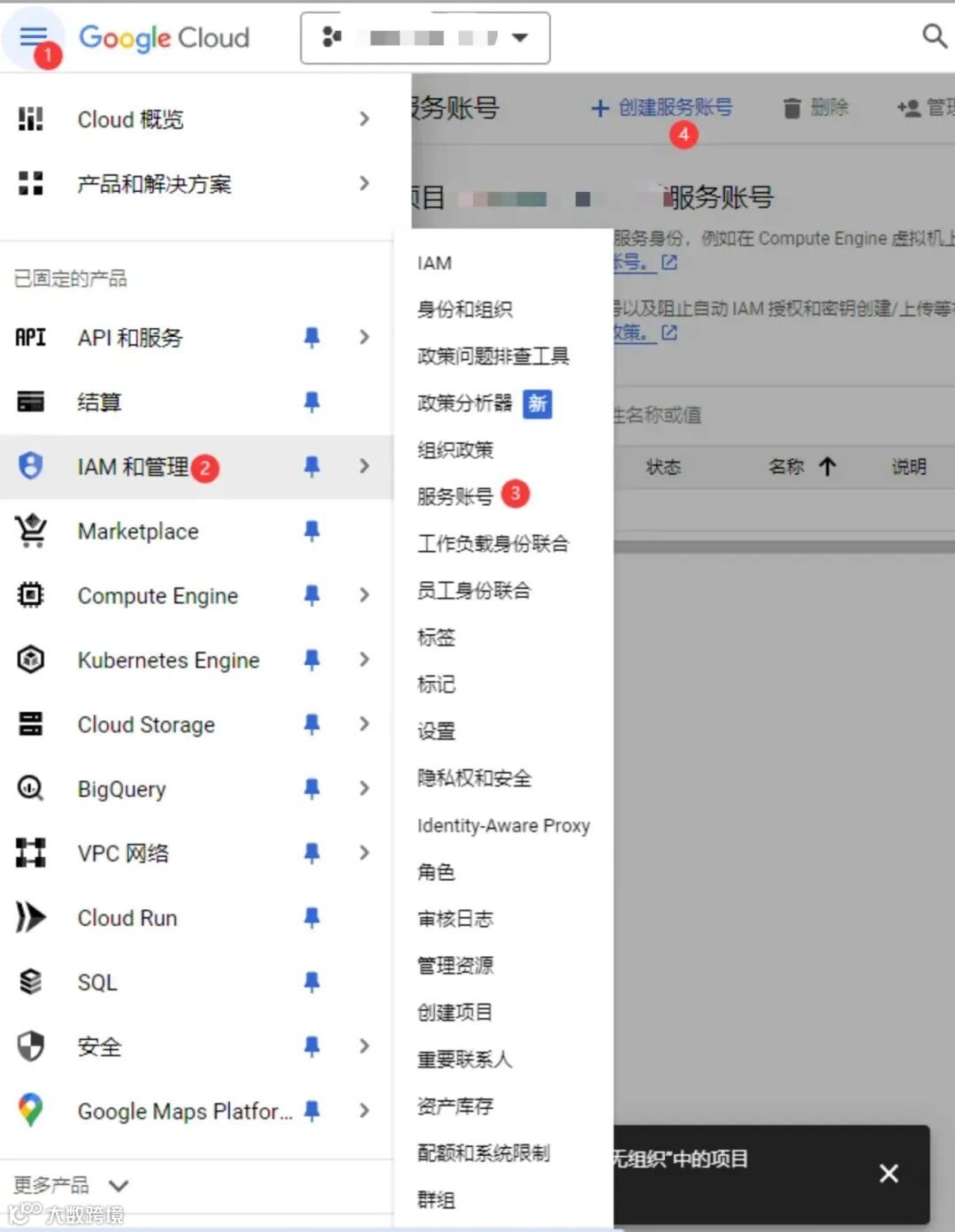This screenshot has width=955, height=1232.
Task: Click the Cloud Storage icon
Action: point(31,724)
